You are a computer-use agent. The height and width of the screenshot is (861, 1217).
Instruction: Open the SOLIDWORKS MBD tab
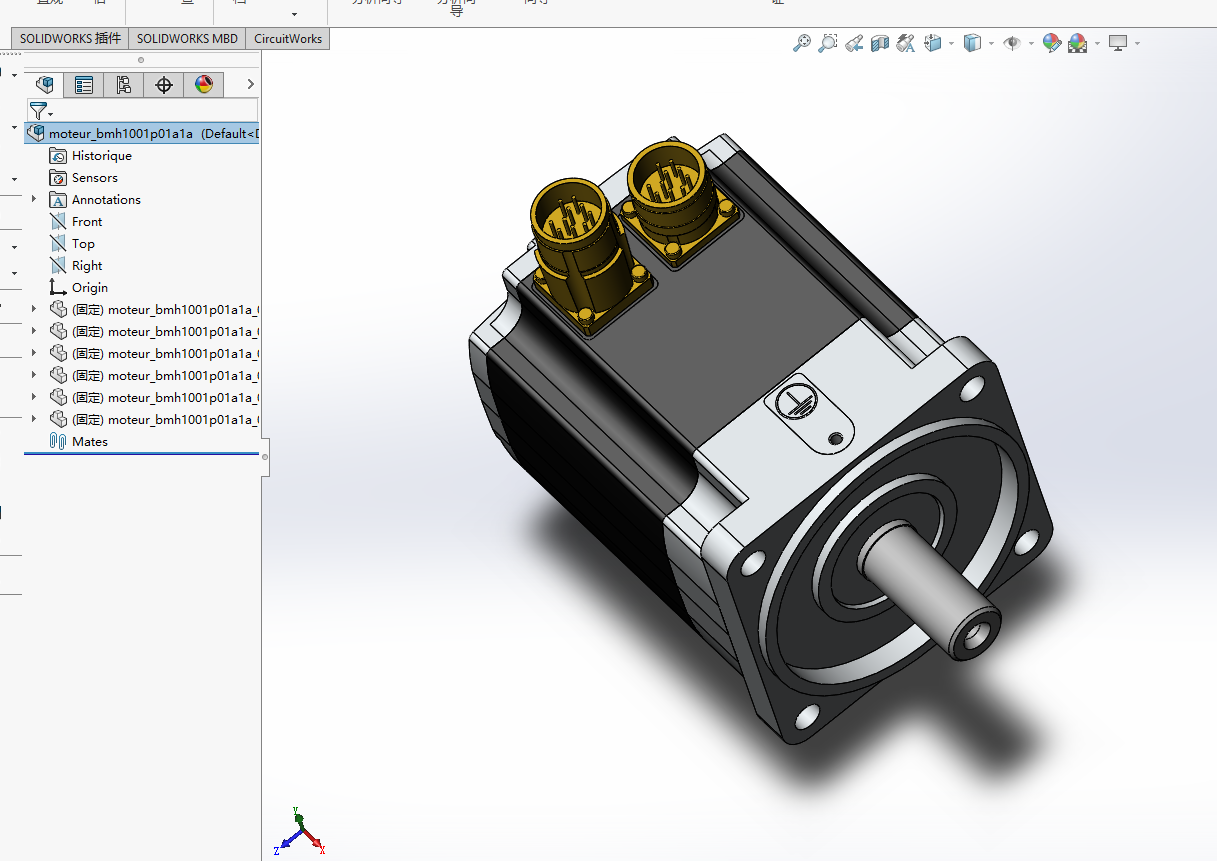click(x=187, y=39)
